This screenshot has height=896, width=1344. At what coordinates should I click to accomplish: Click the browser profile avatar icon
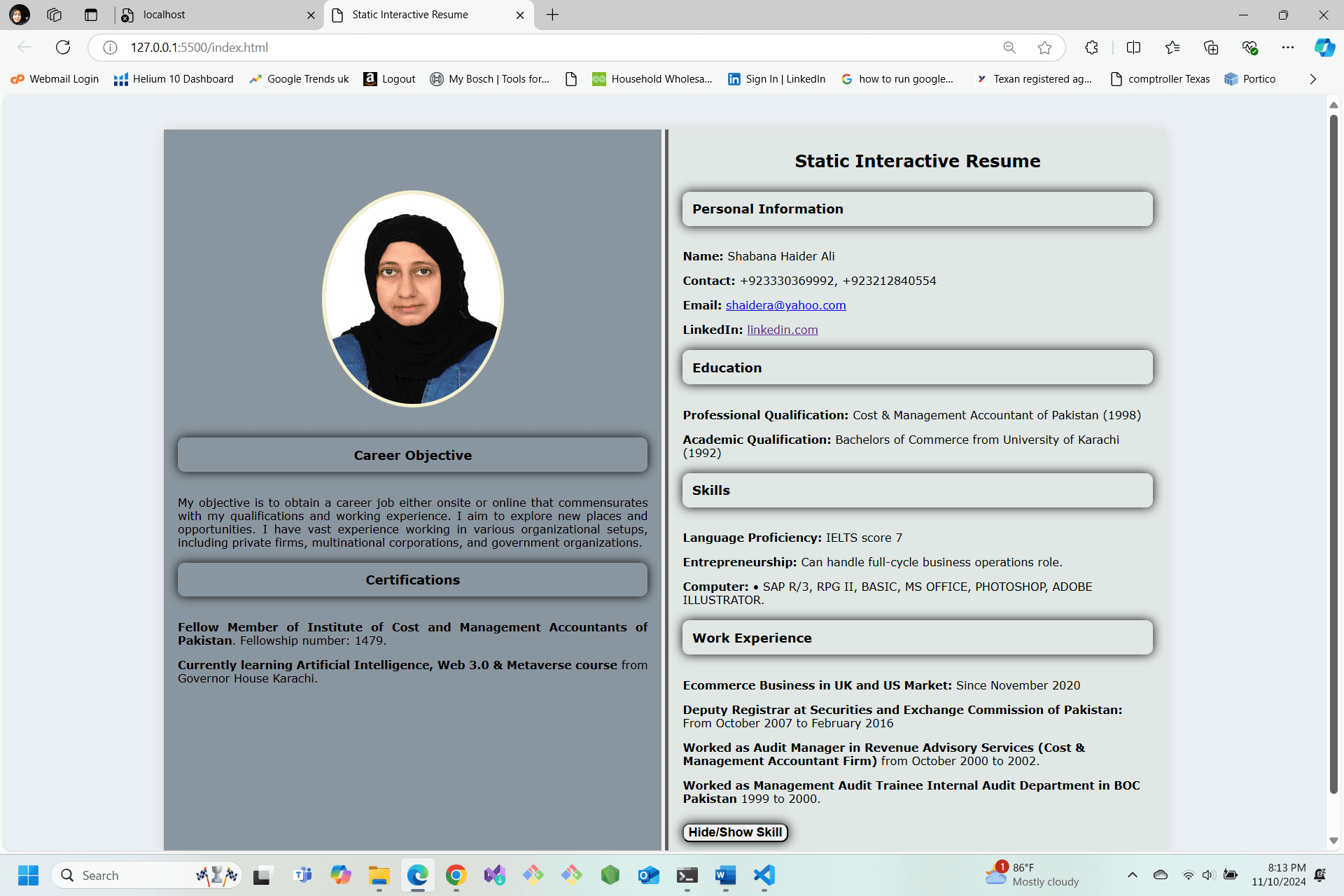pos(20,15)
